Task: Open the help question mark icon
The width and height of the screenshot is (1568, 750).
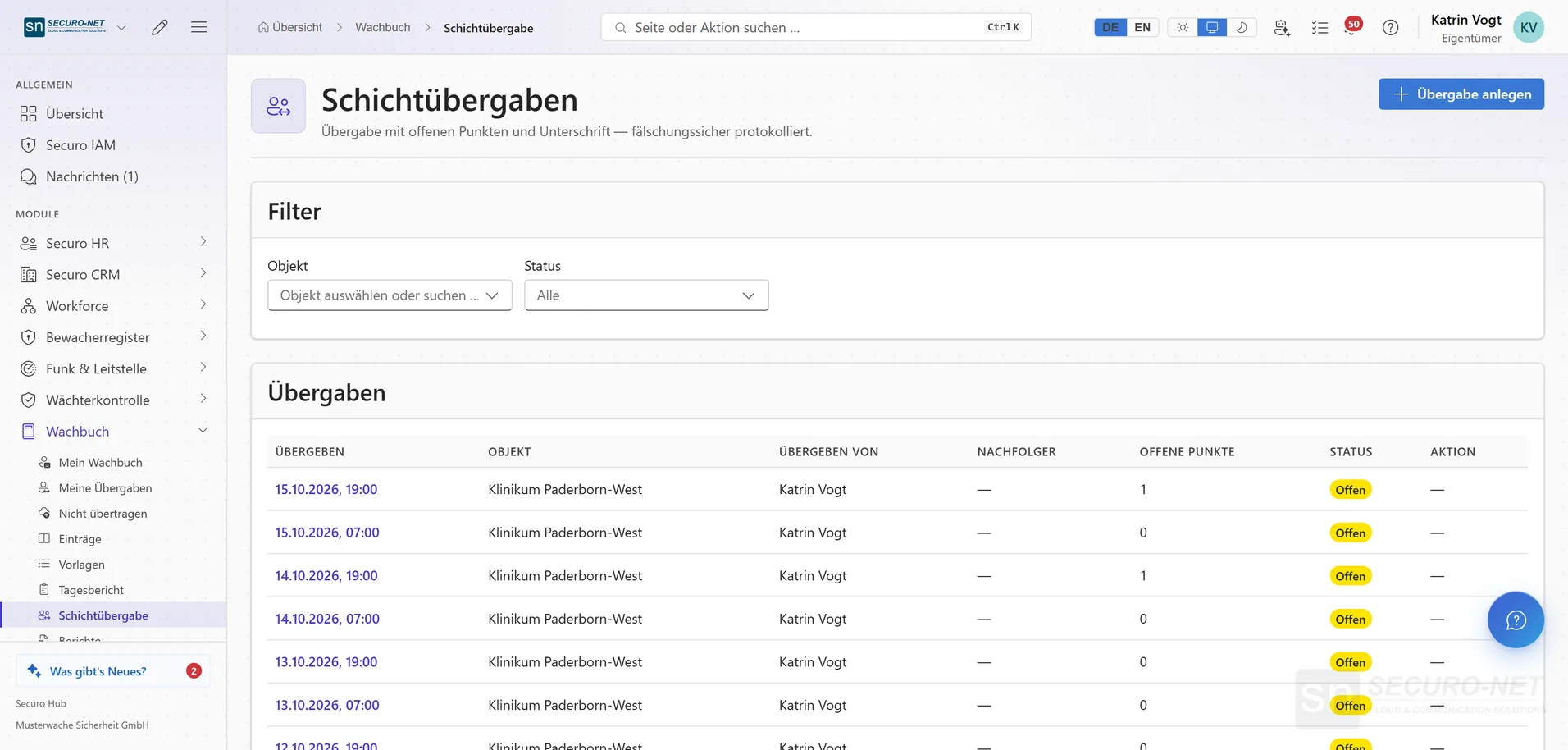Action: [1391, 28]
